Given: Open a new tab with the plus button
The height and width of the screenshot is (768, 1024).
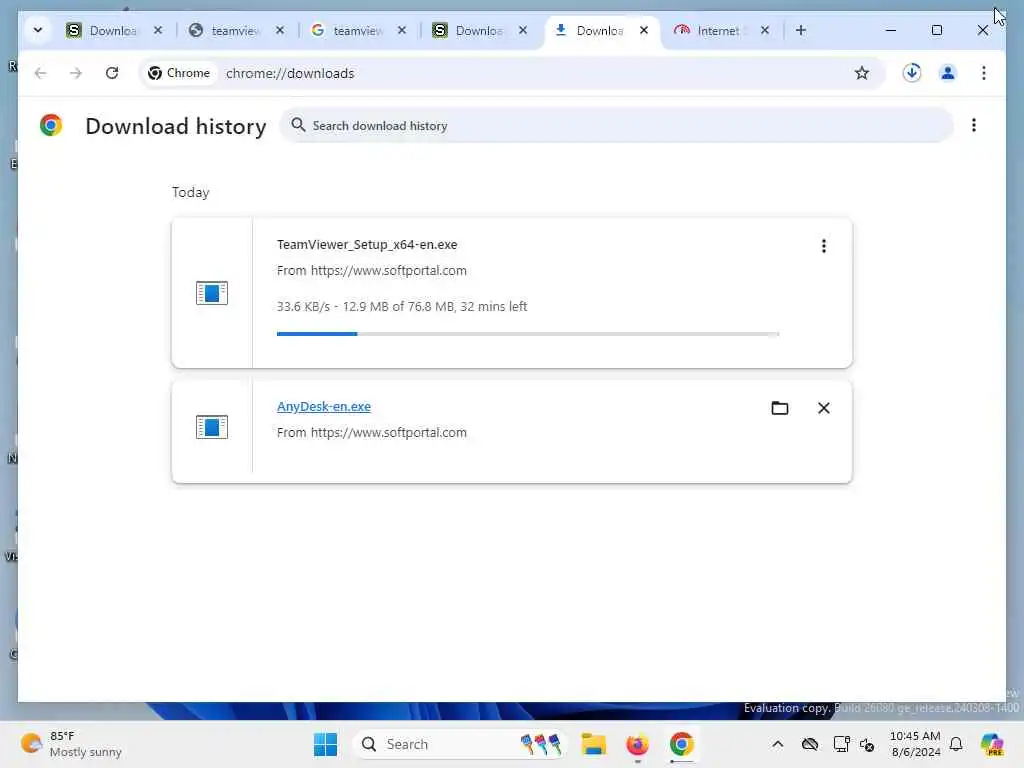Looking at the screenshot, I should pyautogui.click(x=801, y=30).
